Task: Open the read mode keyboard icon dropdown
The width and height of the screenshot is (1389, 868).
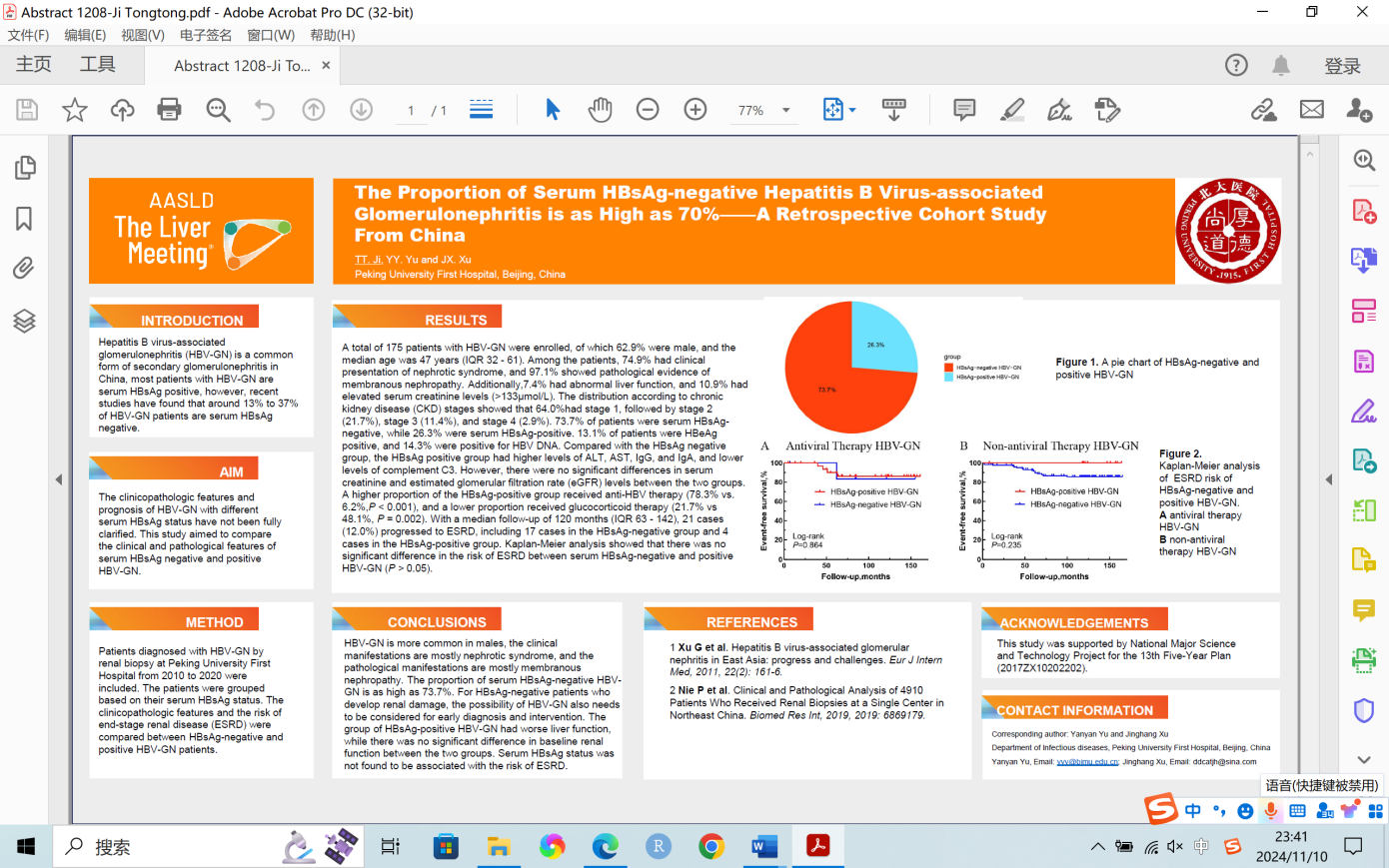Action: tap(894, 110)
